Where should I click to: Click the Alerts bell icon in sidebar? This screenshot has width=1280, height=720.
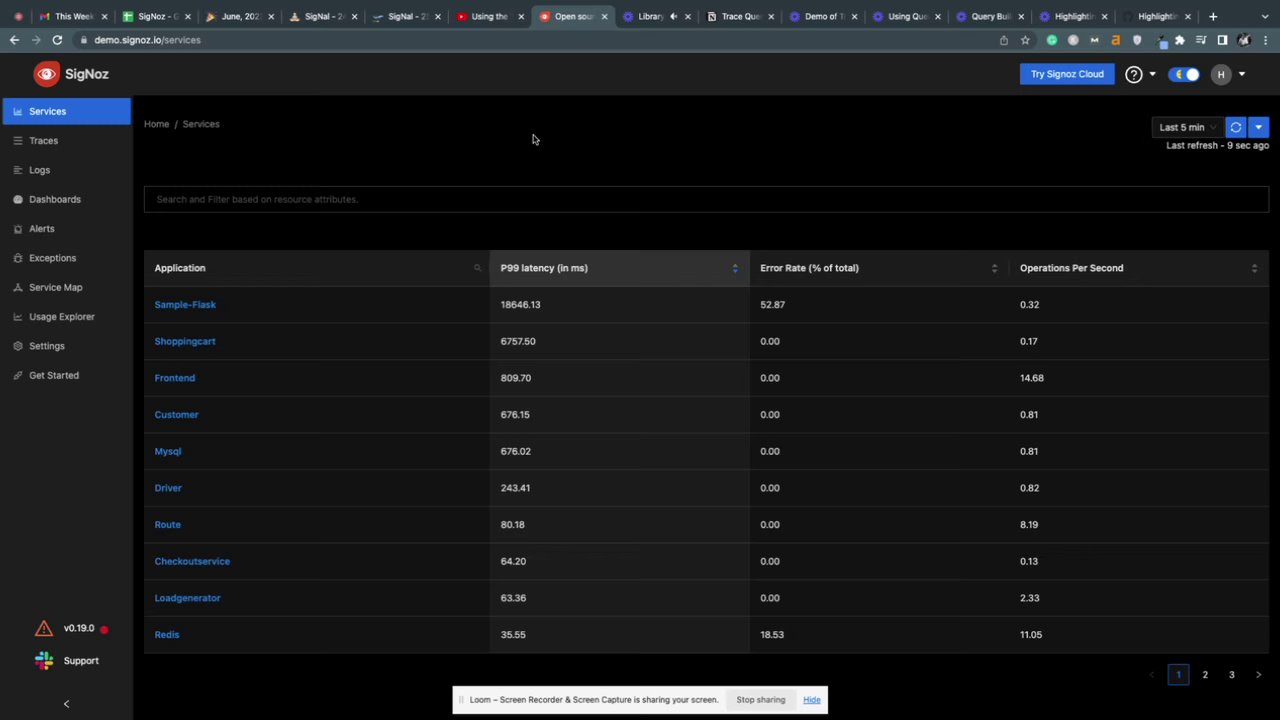[x=18, y=229]
